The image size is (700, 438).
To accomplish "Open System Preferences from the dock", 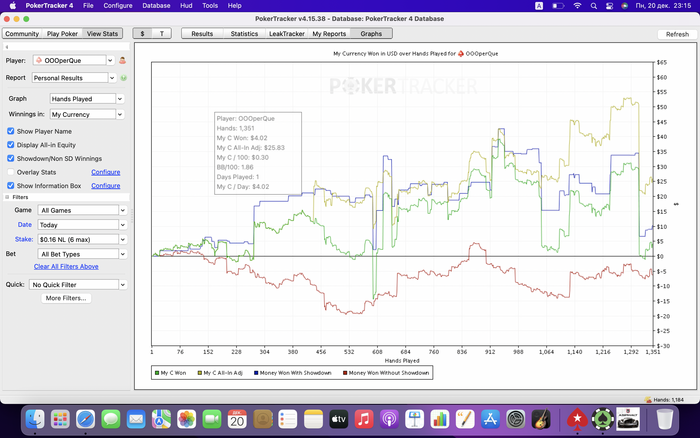I will pos(516,419).
